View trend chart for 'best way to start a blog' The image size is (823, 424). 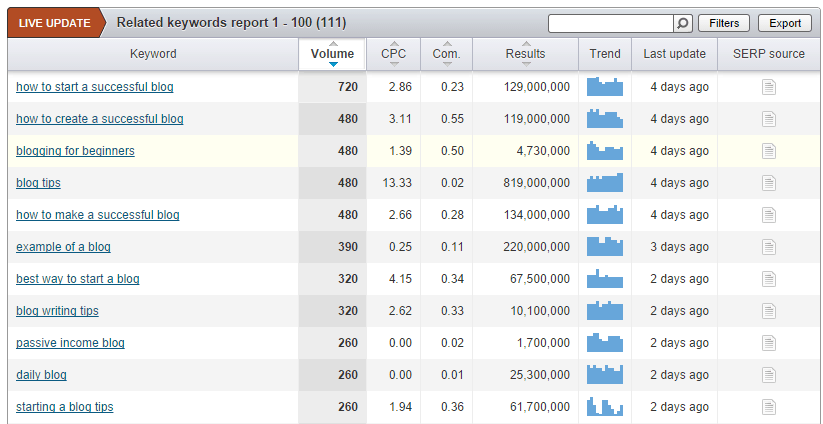pos(605,279)
